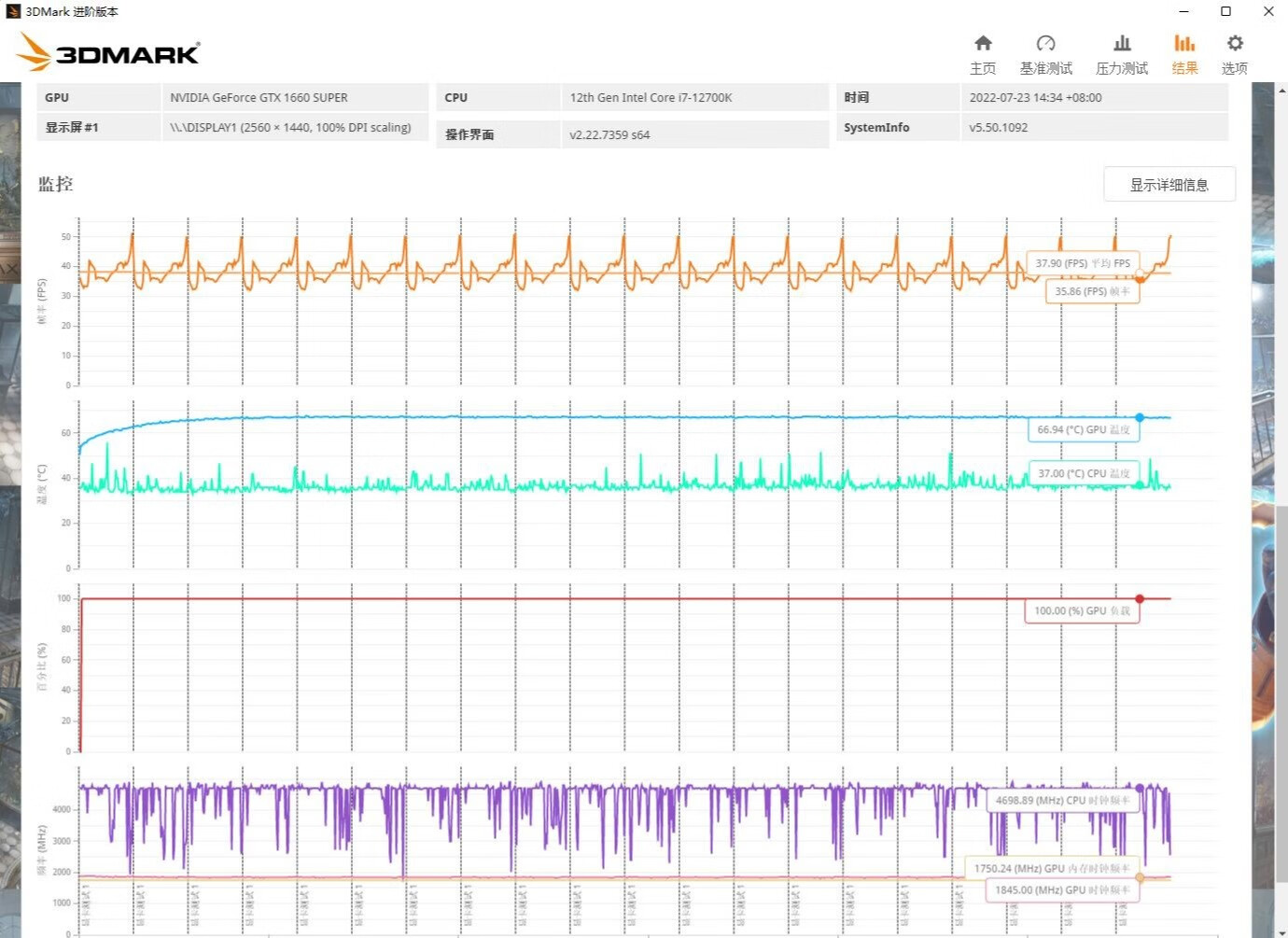Screen dimensions: 1288x938
Task: Click the 平均 FPS tooltip label
Action: (1083, 263)
